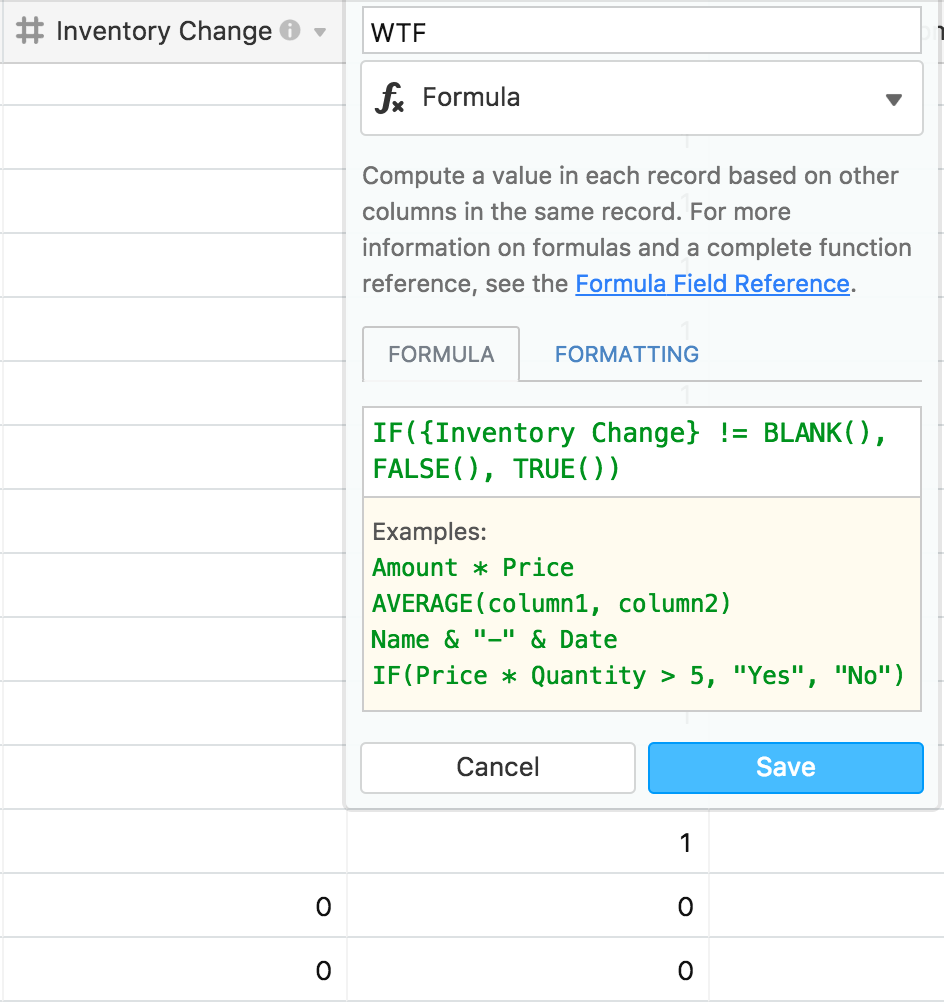Click the Examples formula hint box
This screenshot has width=944, height=1002.
[642, 604]
